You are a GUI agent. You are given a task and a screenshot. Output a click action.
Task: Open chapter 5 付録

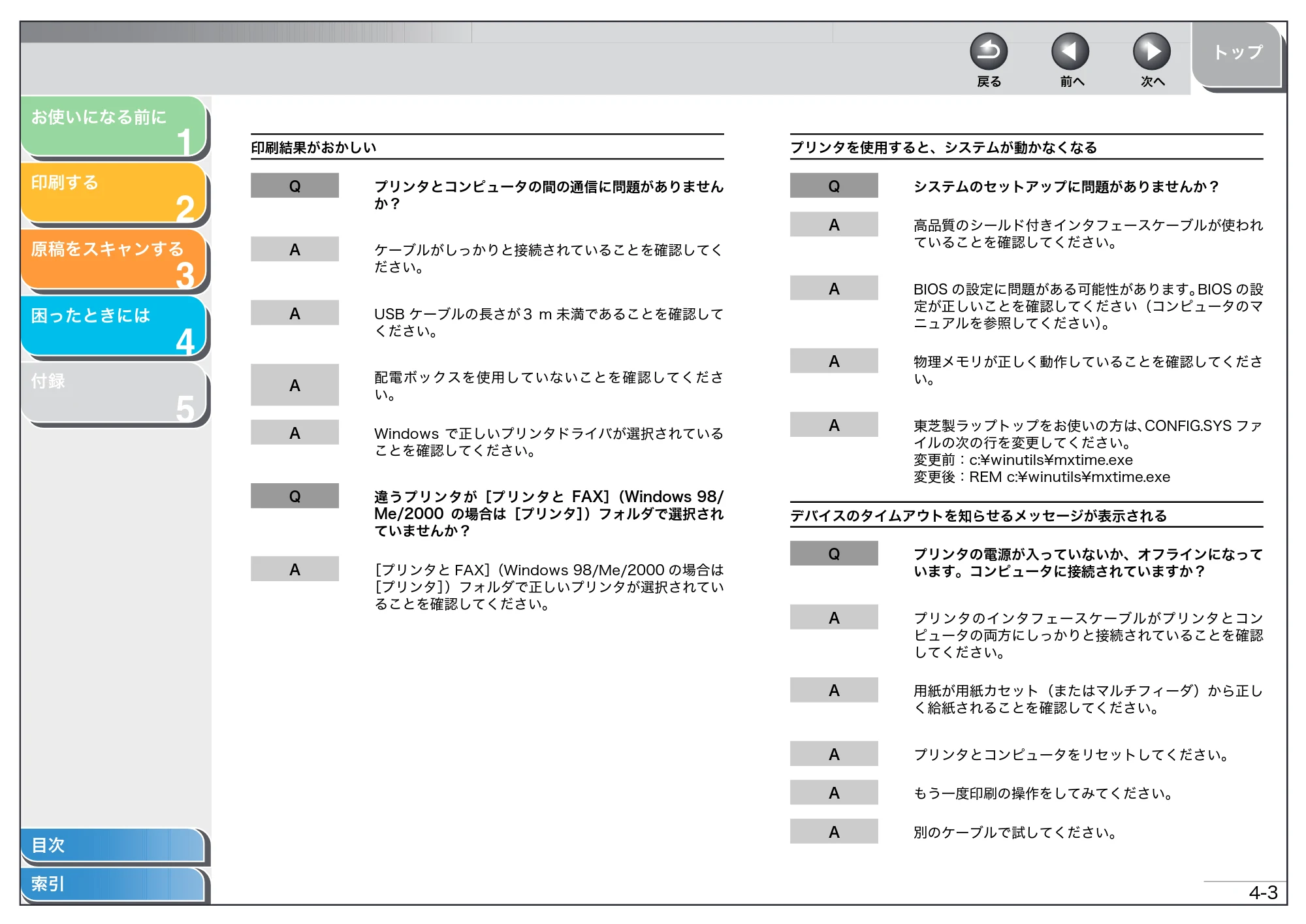114,392
